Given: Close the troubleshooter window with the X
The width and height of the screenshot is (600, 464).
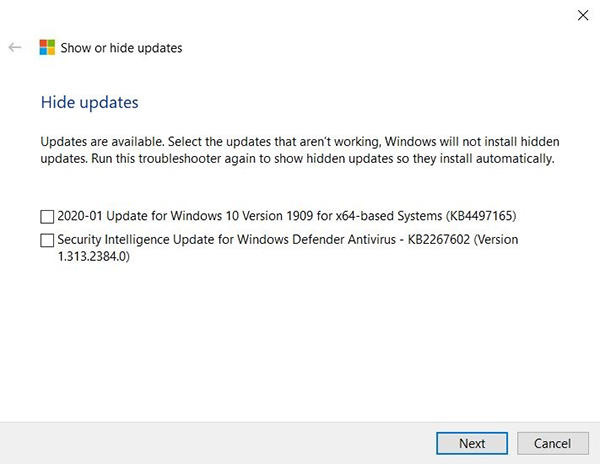Looking at the screenshot, I should point(582,14).
